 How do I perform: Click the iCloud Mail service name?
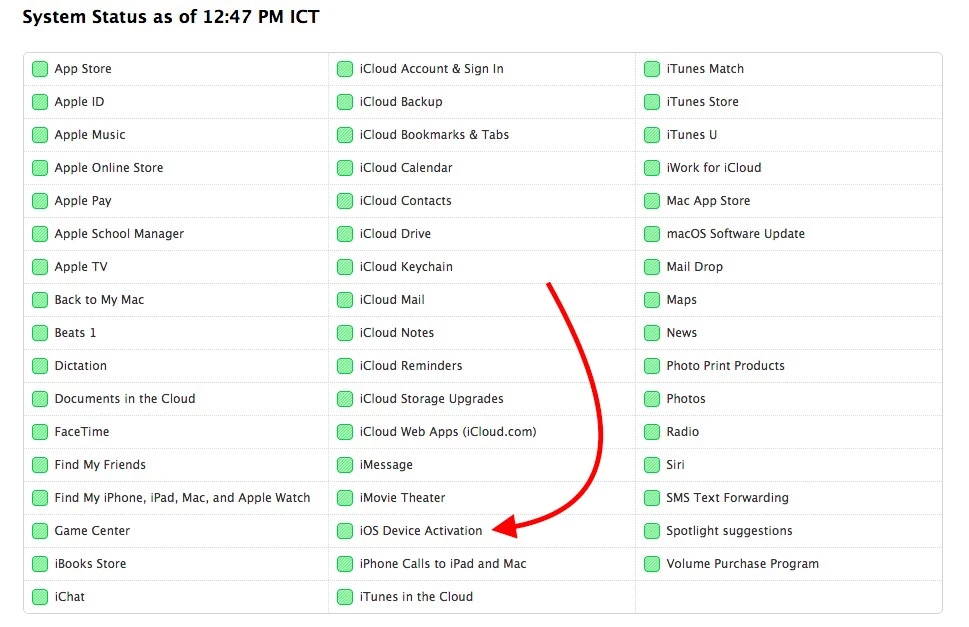(392, 300)
